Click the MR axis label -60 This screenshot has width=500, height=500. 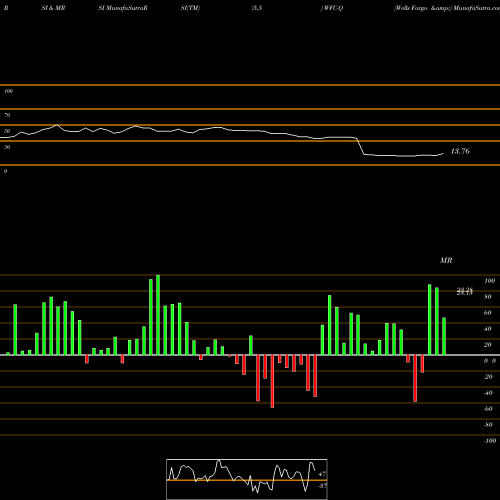488,409
